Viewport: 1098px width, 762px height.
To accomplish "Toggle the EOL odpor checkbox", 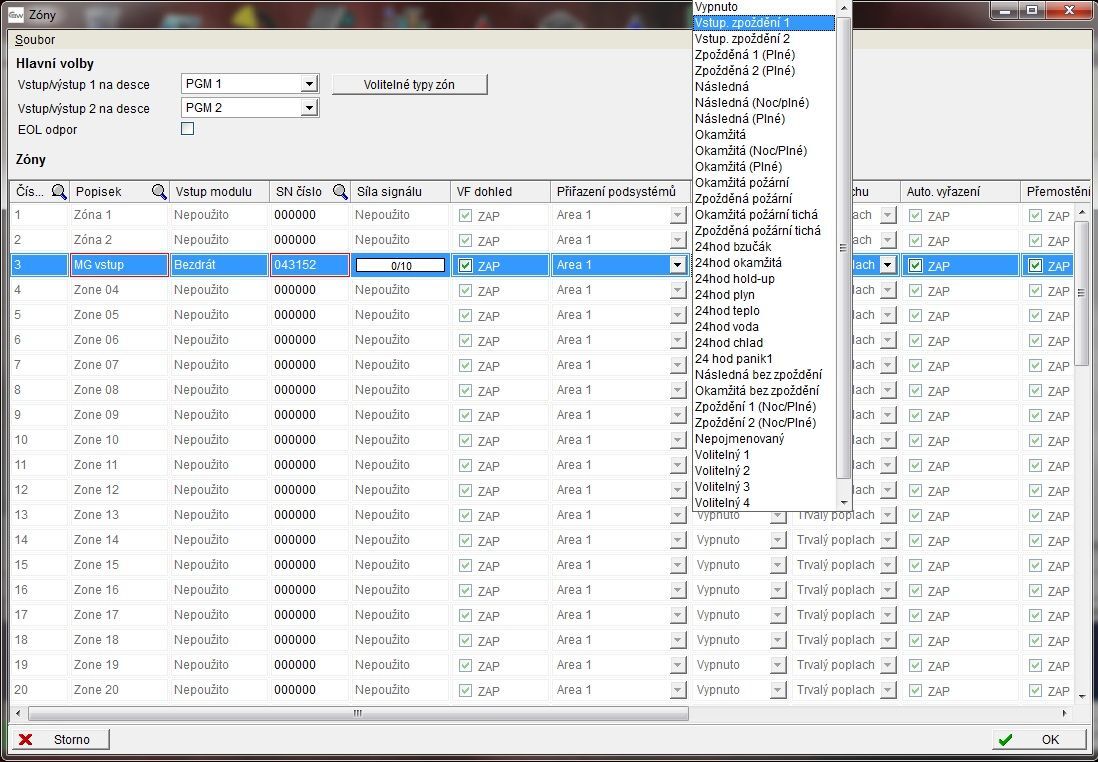I will pyautogui.click(x=187, y=129).
